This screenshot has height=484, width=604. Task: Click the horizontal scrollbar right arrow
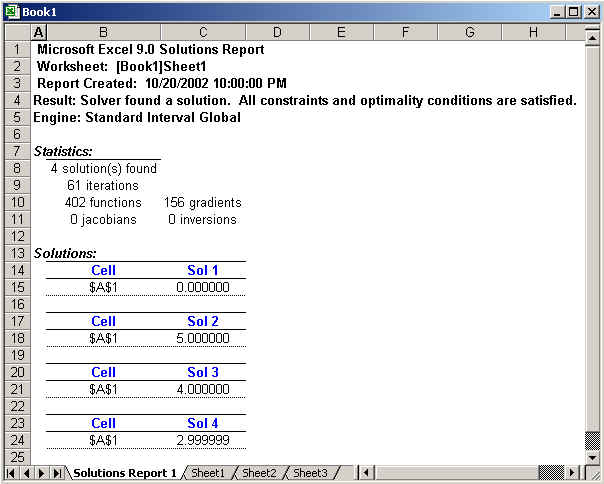click(x=572, y=473)
